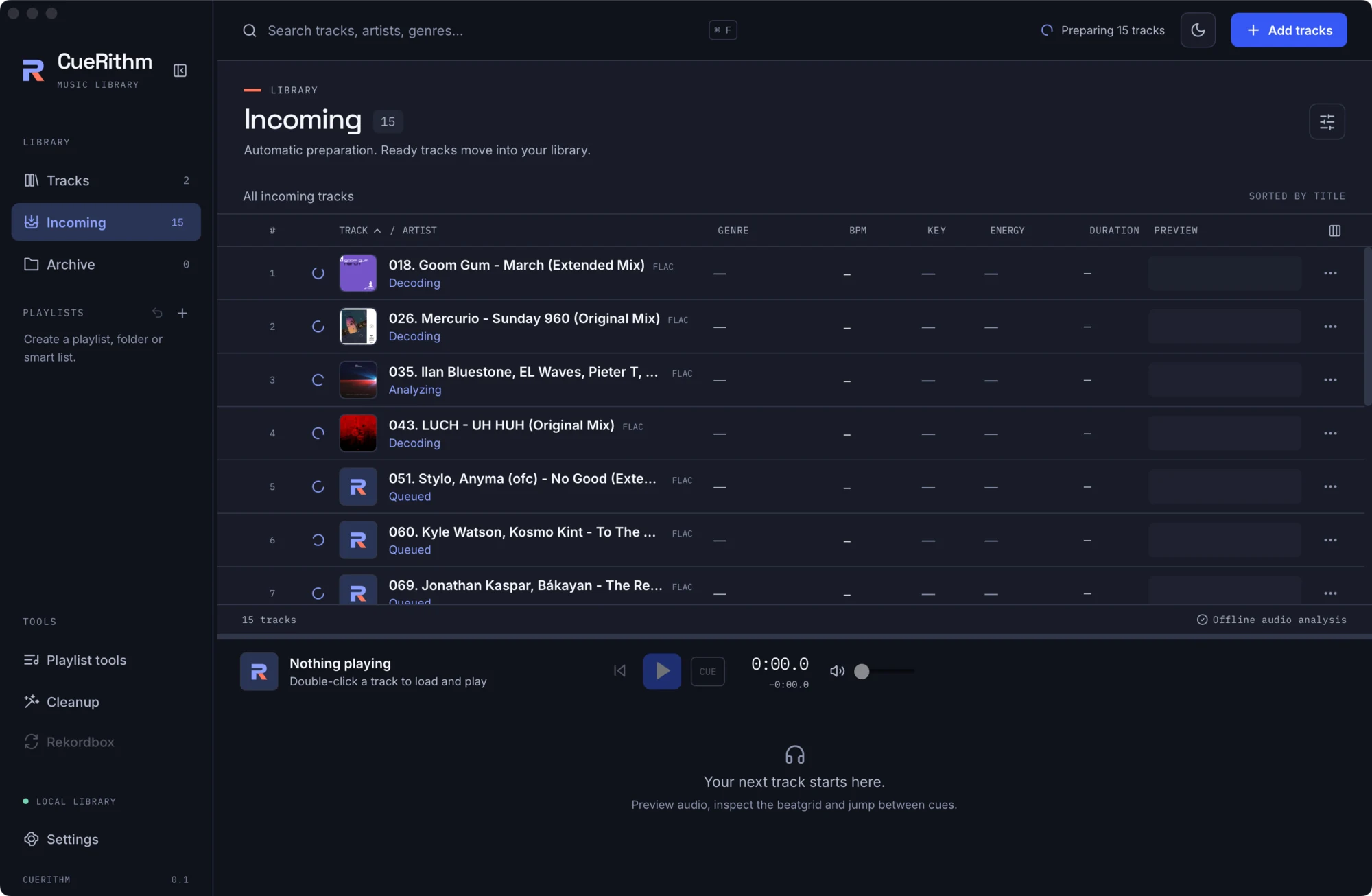
Task: Click the LOCAL LIBRARY status indicator
Action: point(69,801)
